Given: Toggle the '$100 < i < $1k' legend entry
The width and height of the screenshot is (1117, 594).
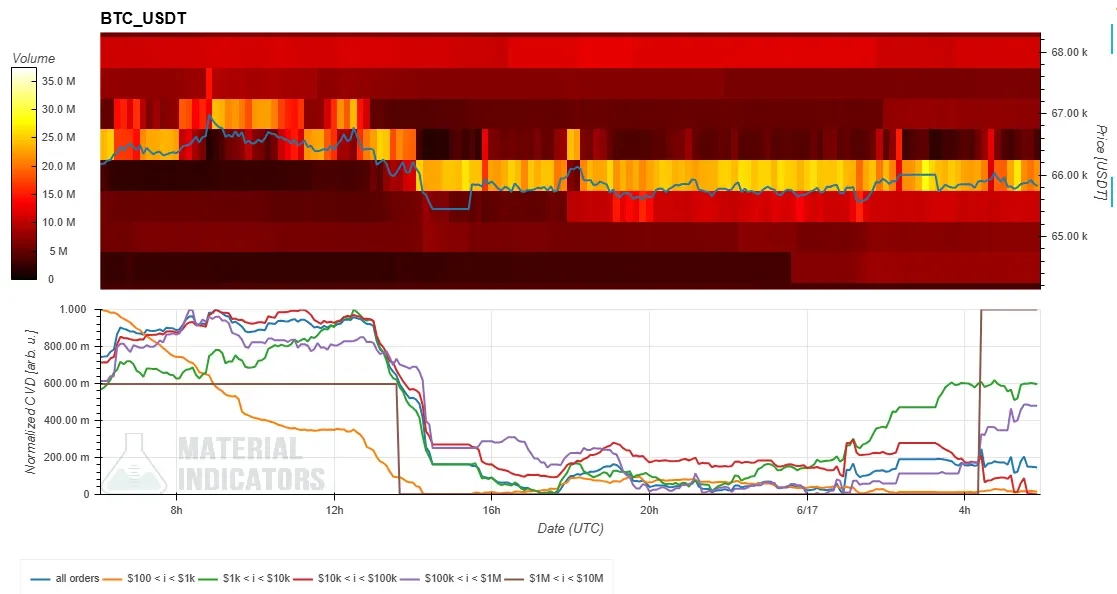Looking at the screenshot, I should point(149,578).
